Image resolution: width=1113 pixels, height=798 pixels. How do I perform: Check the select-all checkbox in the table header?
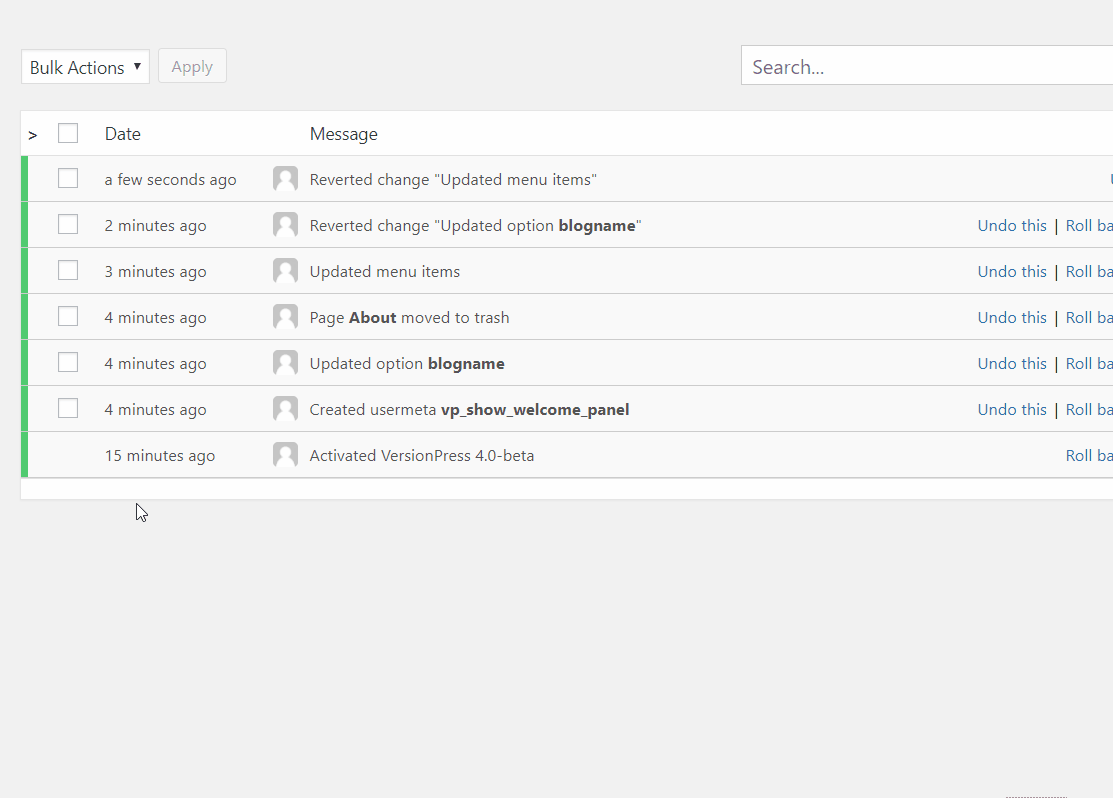coord(67,132)
